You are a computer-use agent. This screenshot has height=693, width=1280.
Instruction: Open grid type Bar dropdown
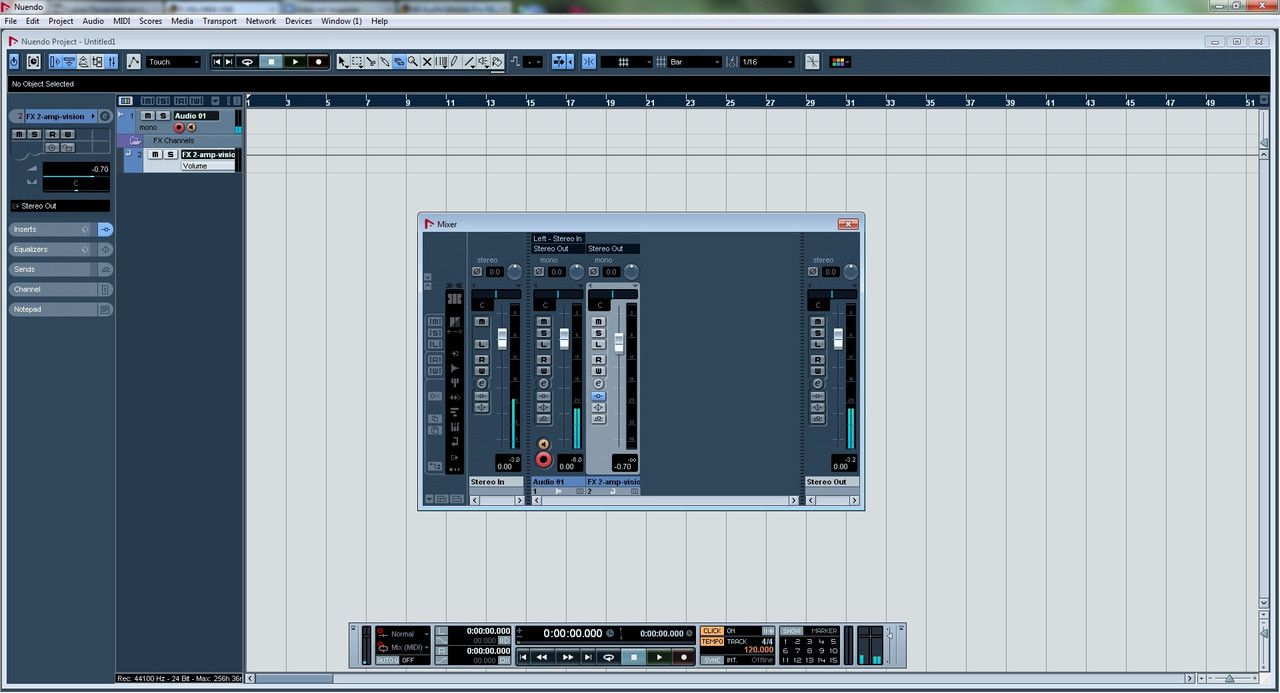coord(694,62)
